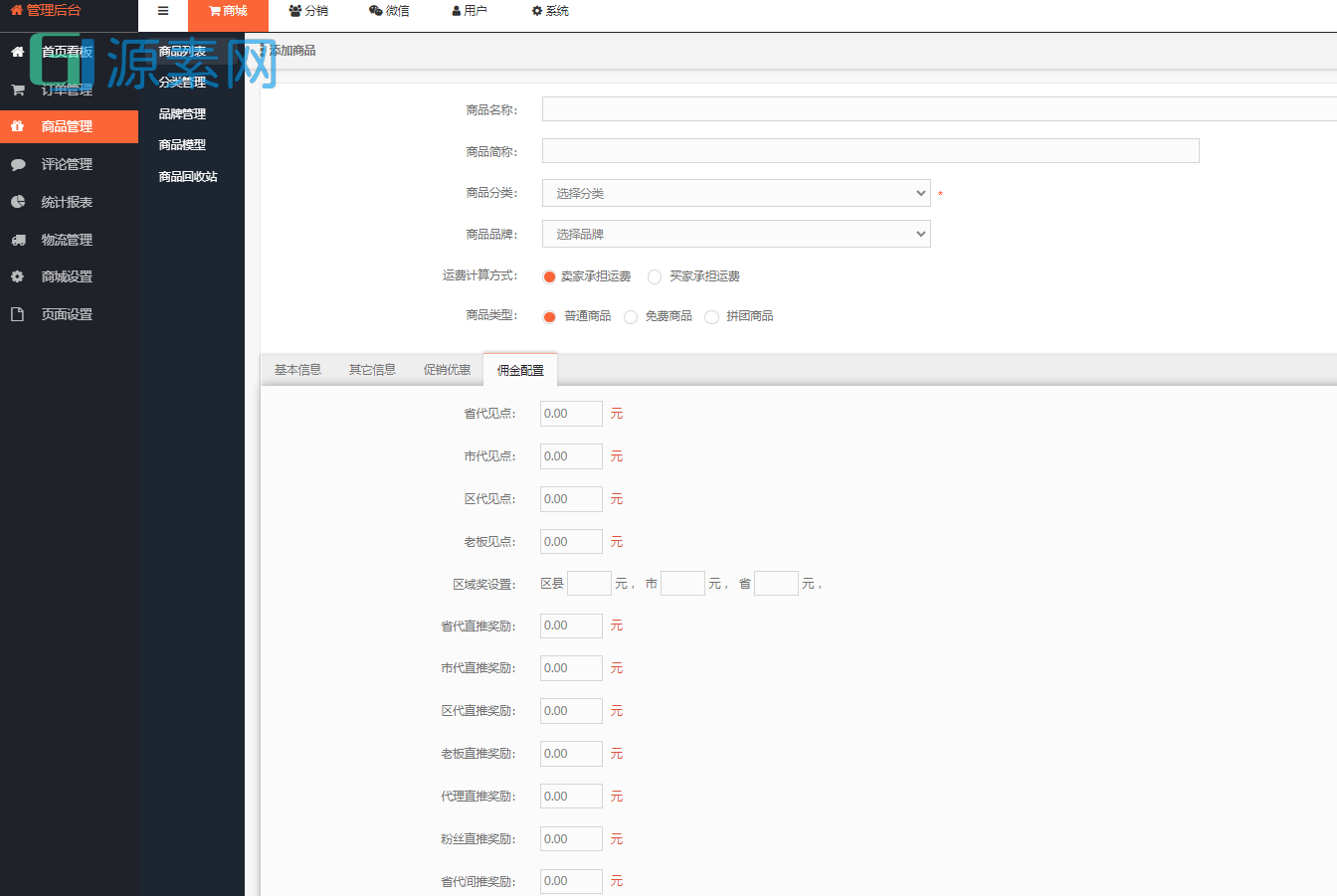
Task: Switch to the 基本信息 tab
Action: click(x=297, y=369)
